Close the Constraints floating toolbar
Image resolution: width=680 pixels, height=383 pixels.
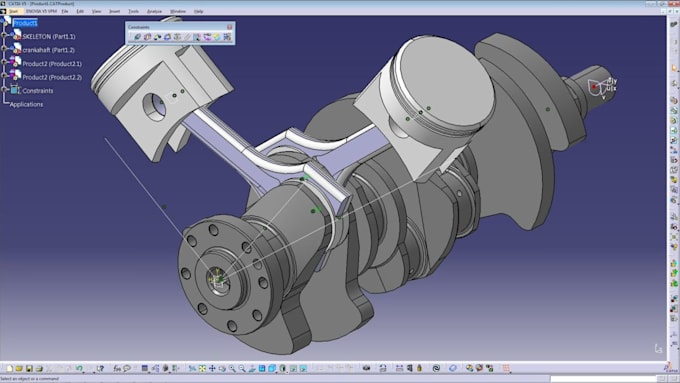pos(229,27)
